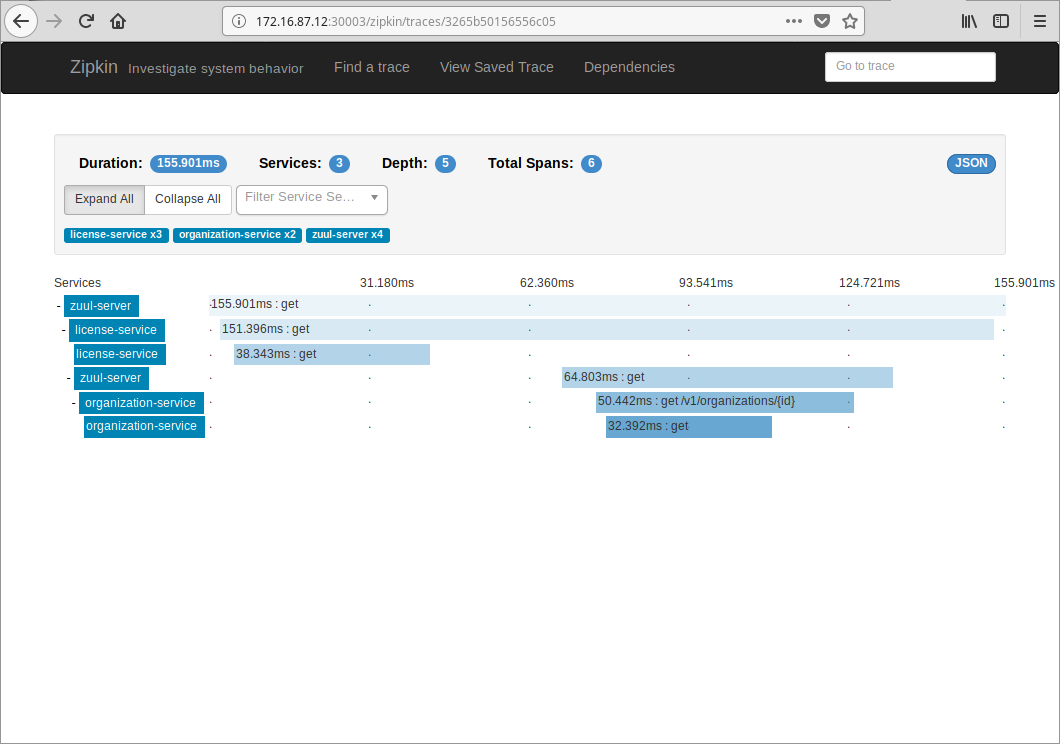1060x744 pixels.
Task: Open the 64.803ms get span bar
Action: 727,378
